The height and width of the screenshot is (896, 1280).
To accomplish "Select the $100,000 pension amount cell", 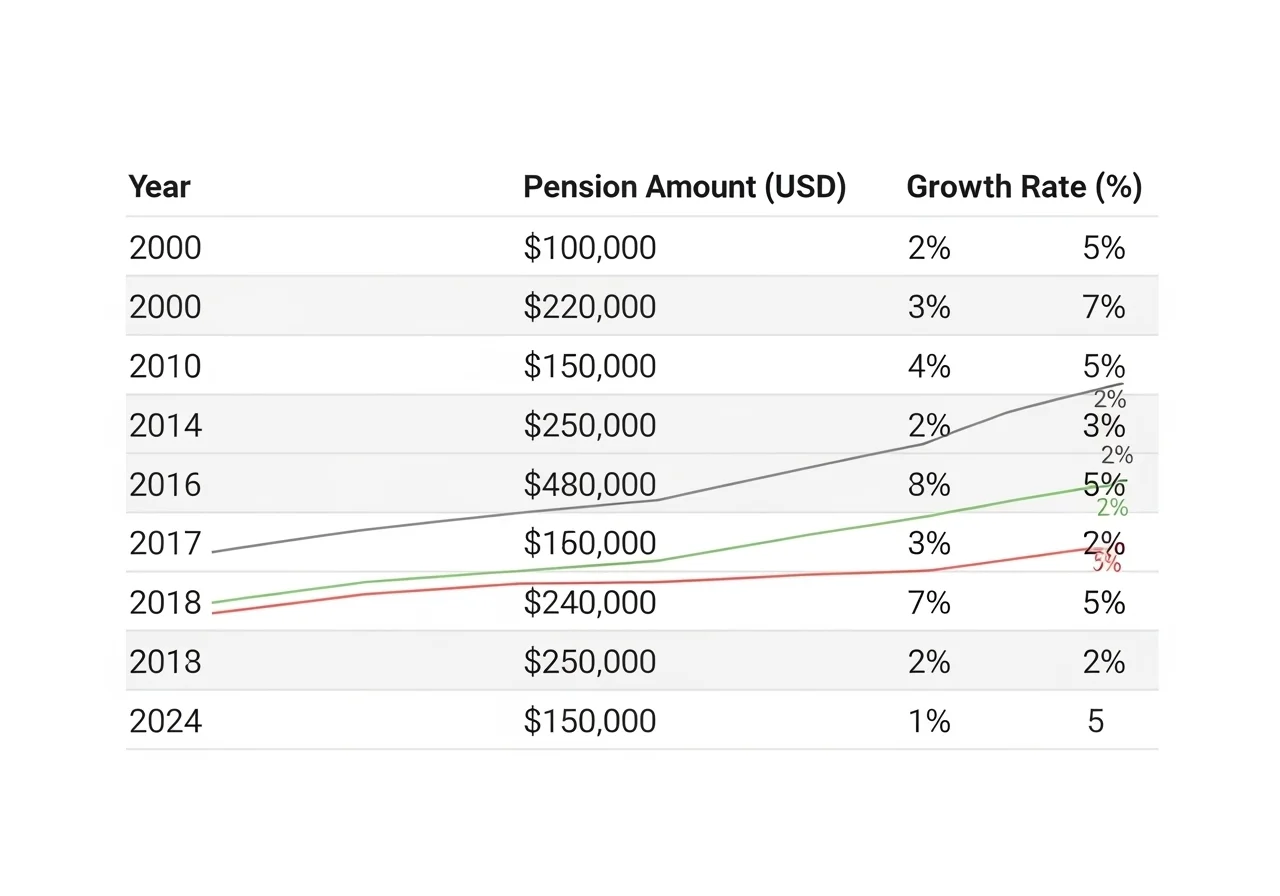I will [590, 247].
